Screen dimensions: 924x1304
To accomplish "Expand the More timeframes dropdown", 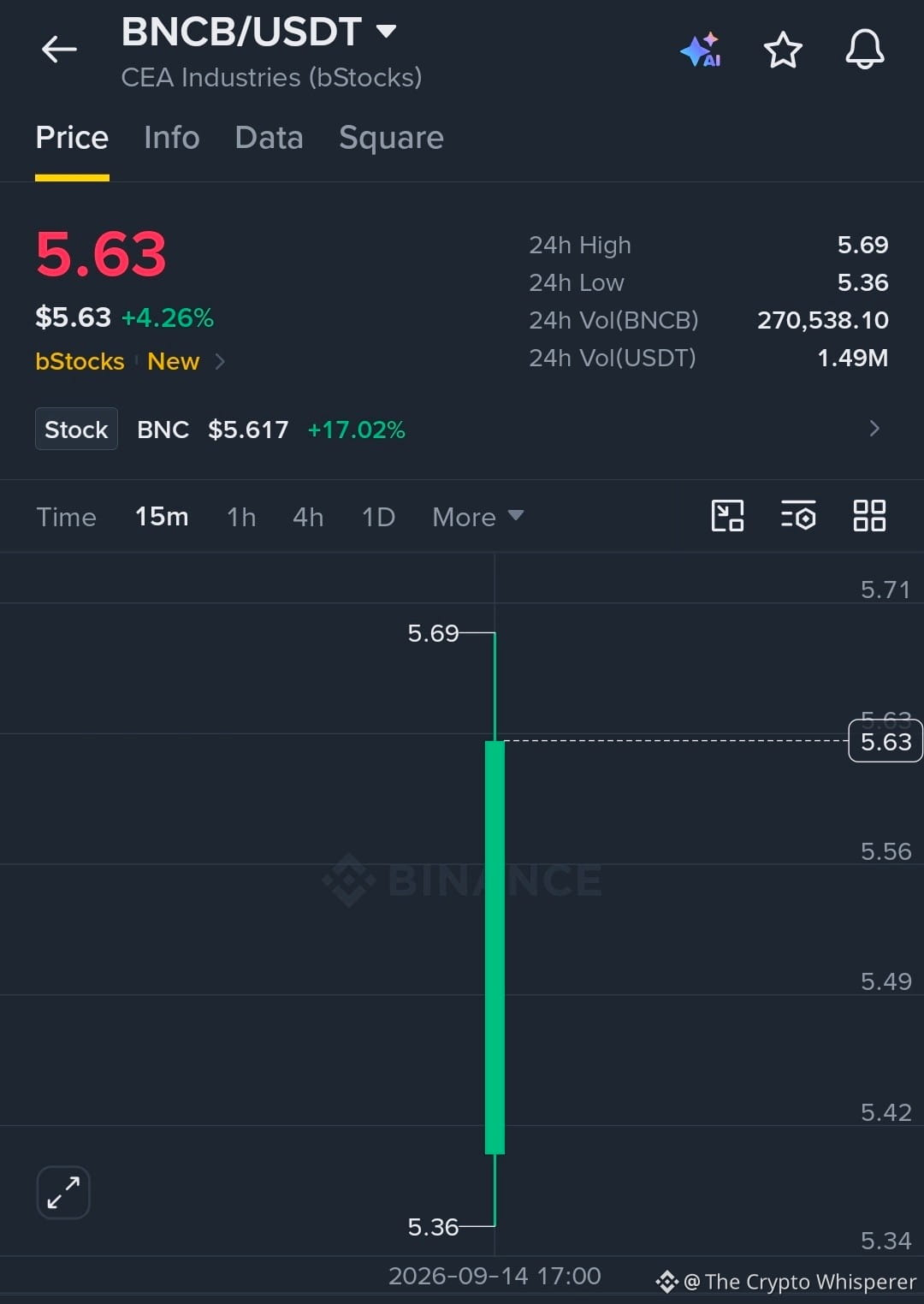I will (477, 517).
